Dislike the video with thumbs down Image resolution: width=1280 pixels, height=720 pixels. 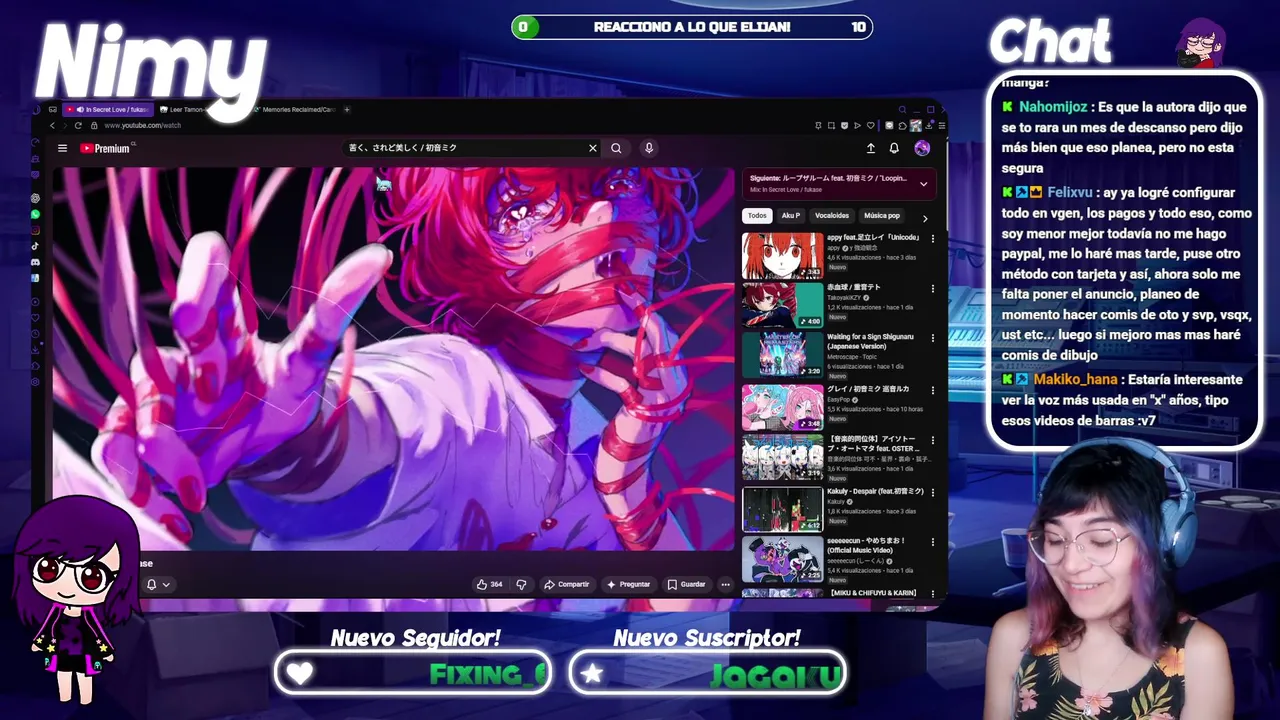[x=521, y=584]
